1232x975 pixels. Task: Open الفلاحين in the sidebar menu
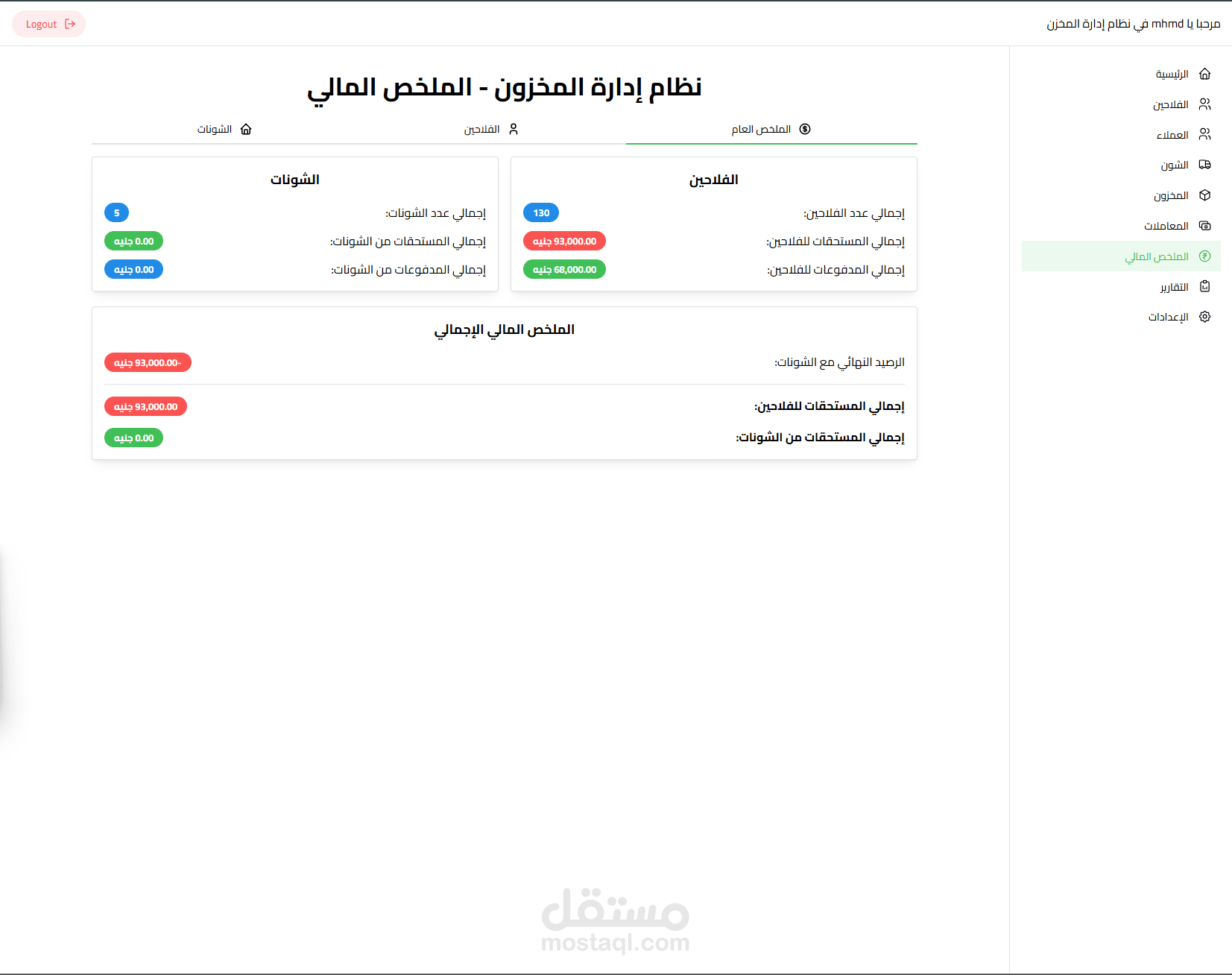pyautogui.click(x=1121, y=104)
